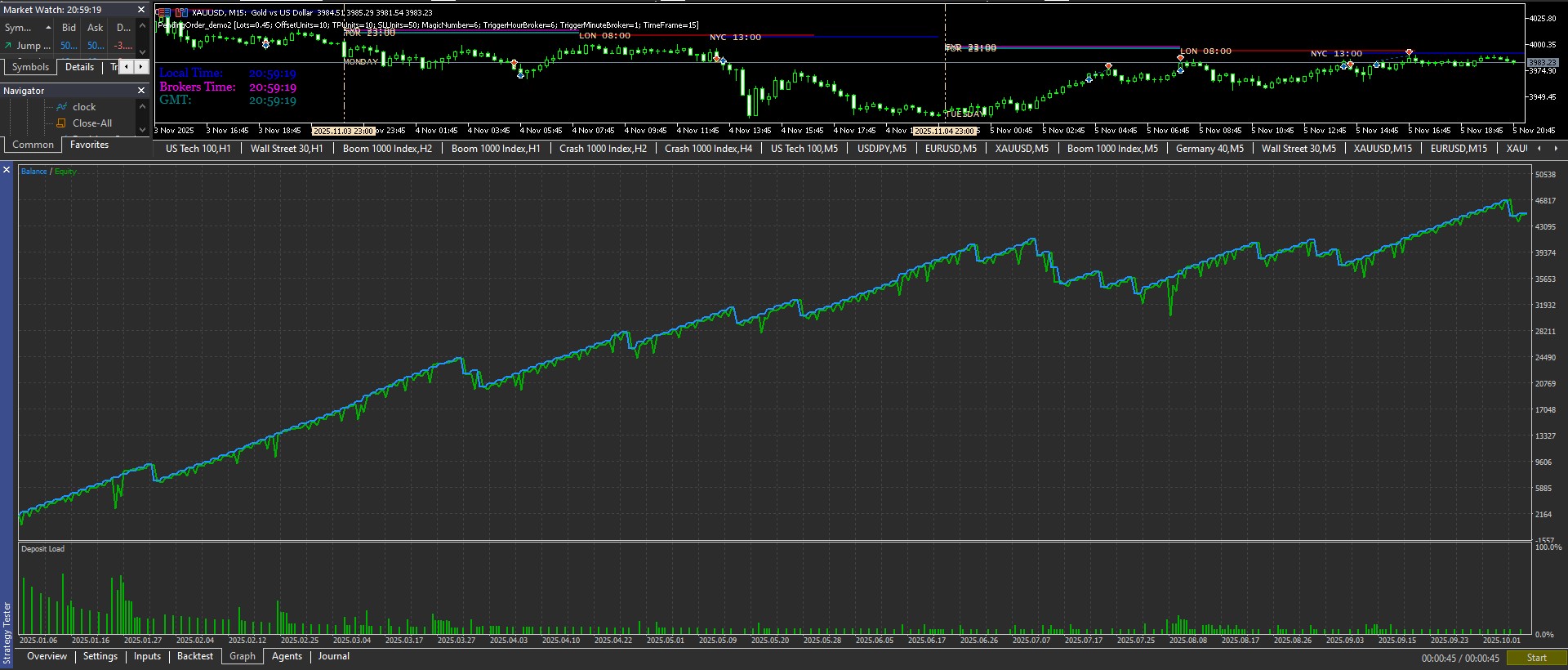Image resolution: width=1568 pixels, height=670 pixels.
Task: Open the US Tech 100,M5 chart tab
Action: coord(804,149)
